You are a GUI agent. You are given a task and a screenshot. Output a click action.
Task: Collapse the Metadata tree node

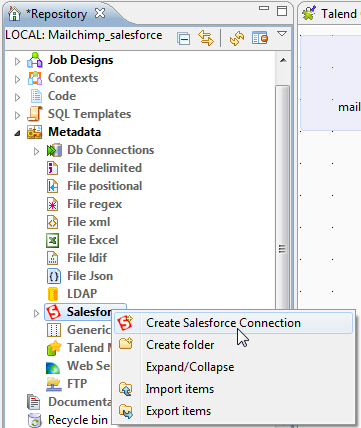pyautogui.click(x=17, y=133)
